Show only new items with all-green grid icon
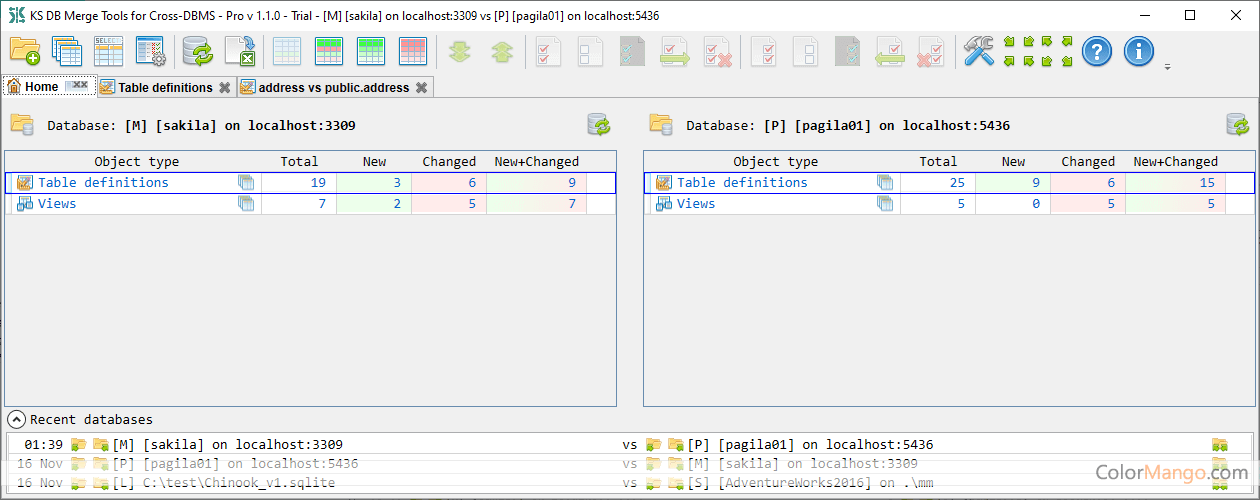This screenshot has width=1260, height=500. [371, 51]
